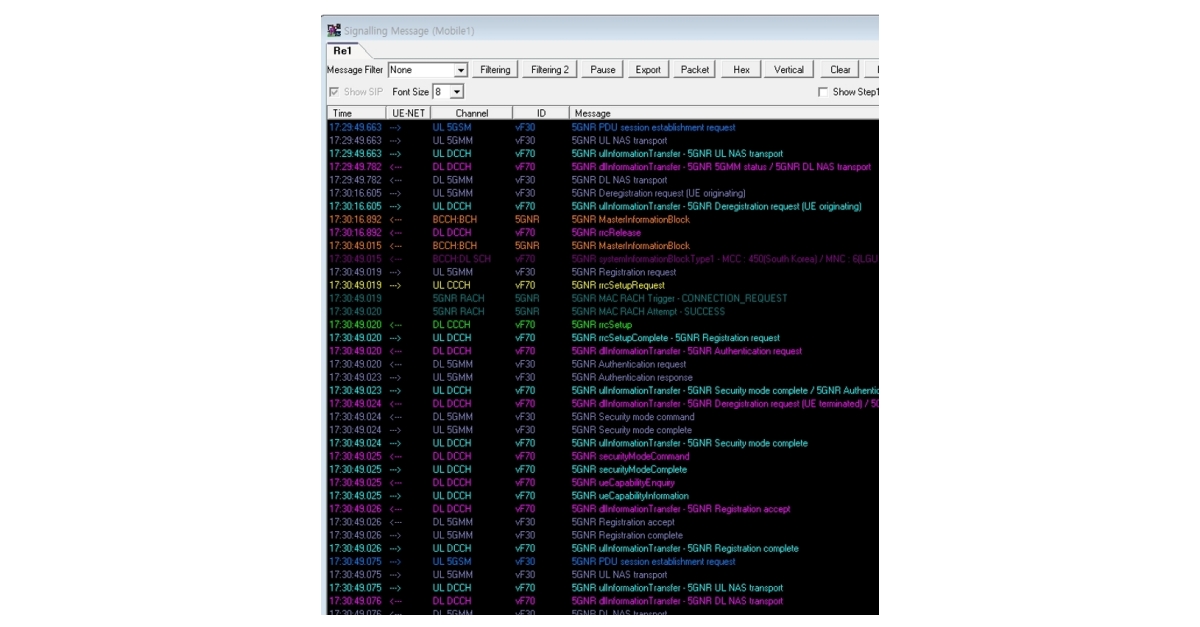Viewport: 1200px width, 627px height.
Task: Export the message log
Action: 648,70
